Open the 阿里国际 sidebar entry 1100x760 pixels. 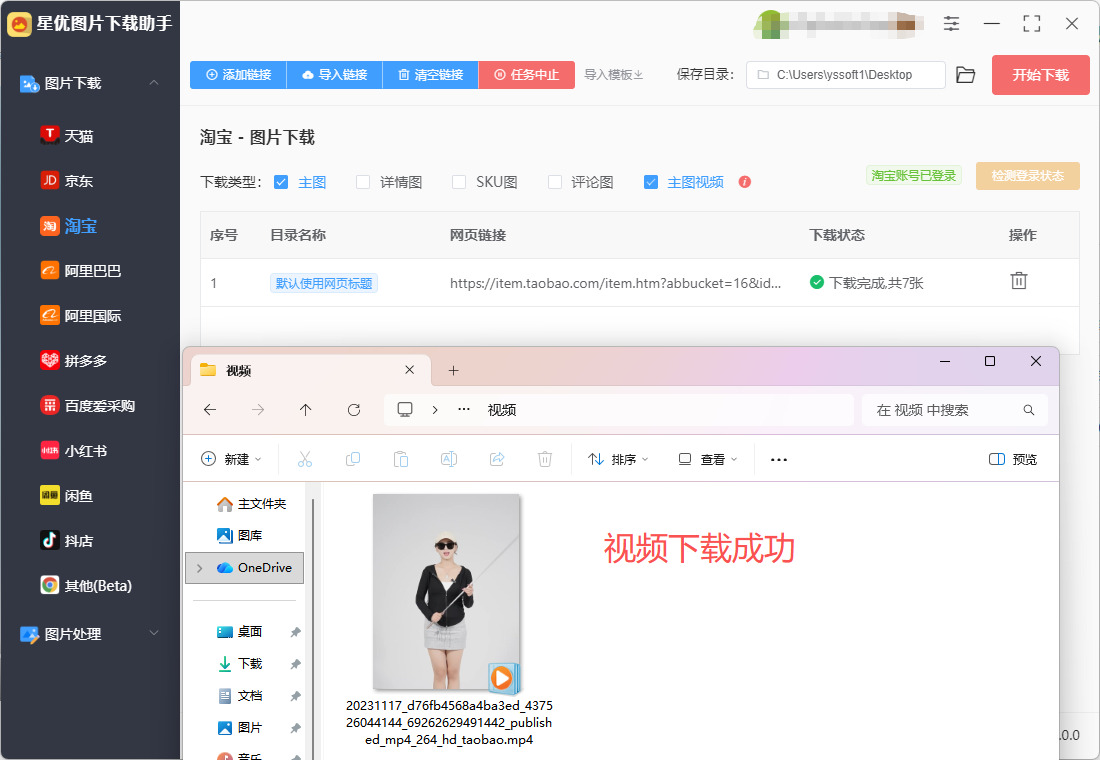click(81, 315)
